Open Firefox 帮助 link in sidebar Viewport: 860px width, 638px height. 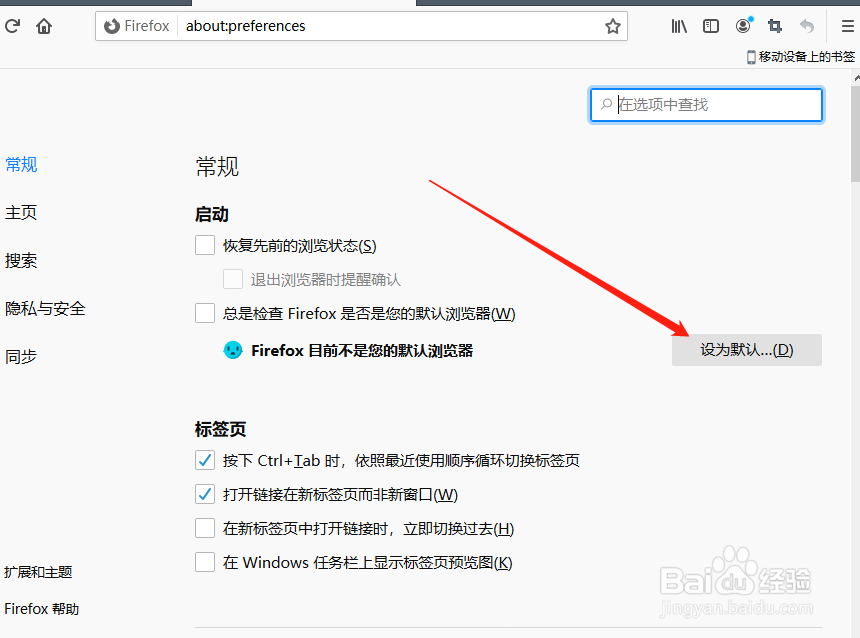point(42,609)
